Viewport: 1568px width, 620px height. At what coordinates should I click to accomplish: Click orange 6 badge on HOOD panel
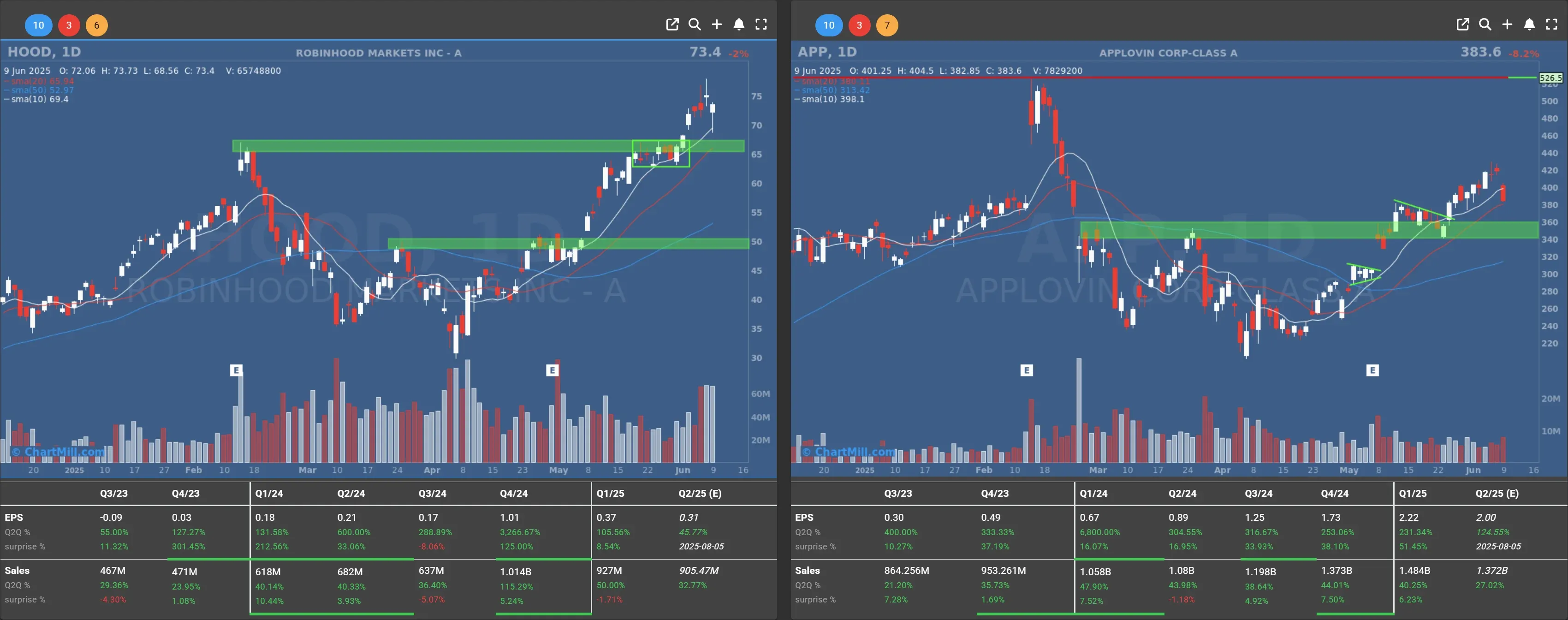click(97, 25)
